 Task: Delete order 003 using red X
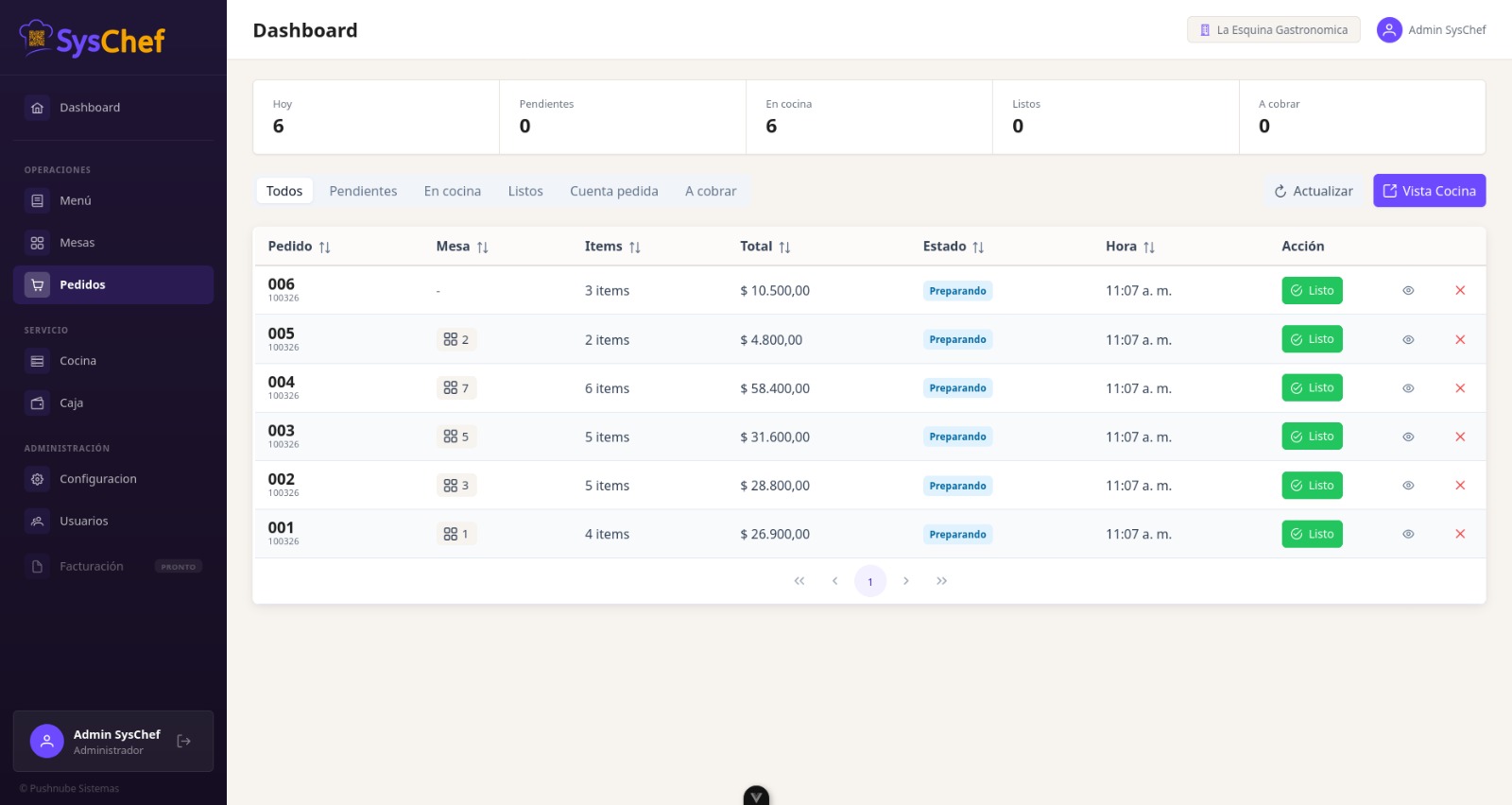[x=1460, y=437]
